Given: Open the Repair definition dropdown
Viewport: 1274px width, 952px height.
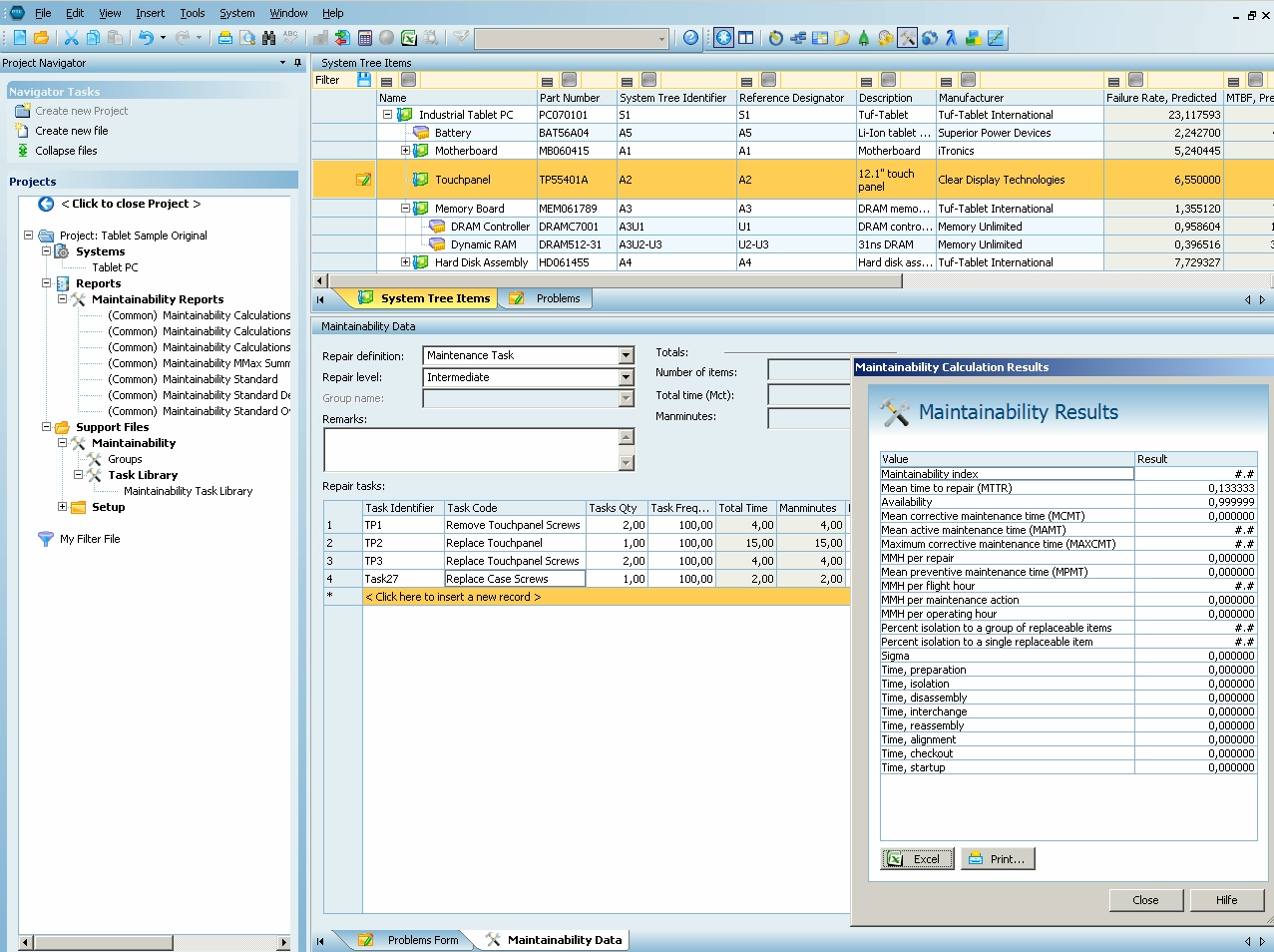Looking at the screenshot, I should pos(626,356).
